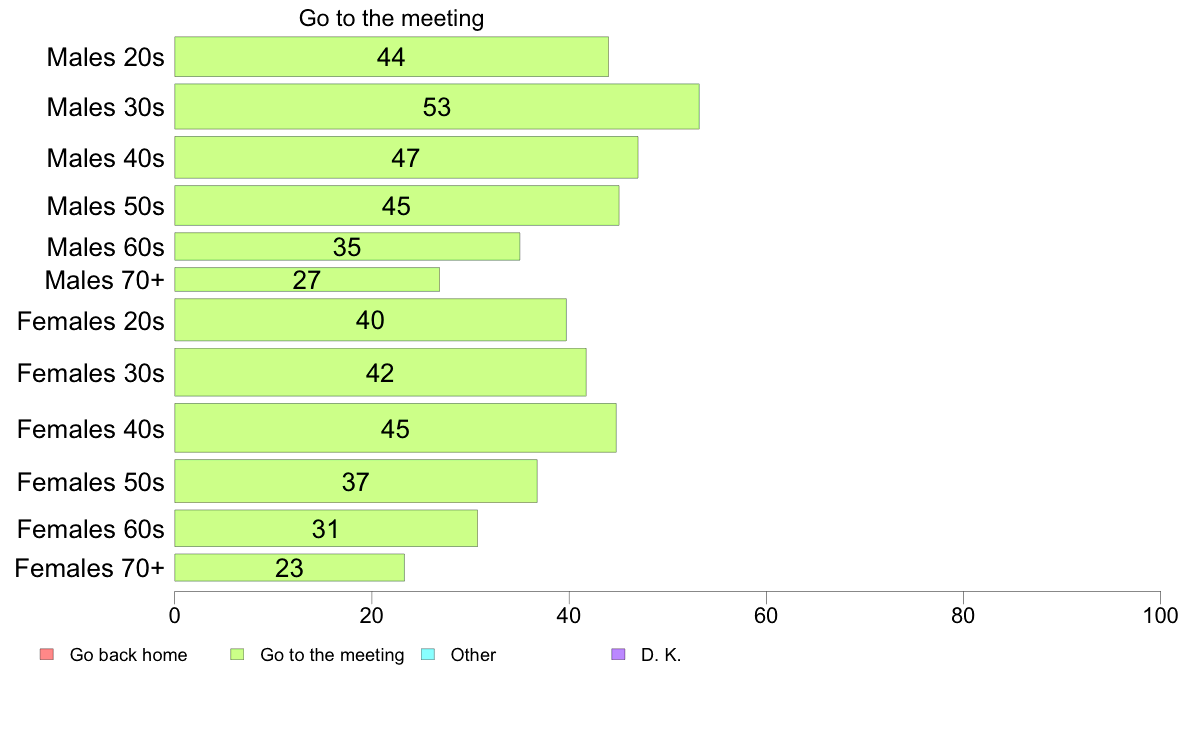Screen dimensions: 1188x736
Task: Click the green Go to the meeting swatch
Action: coord(237,654)
